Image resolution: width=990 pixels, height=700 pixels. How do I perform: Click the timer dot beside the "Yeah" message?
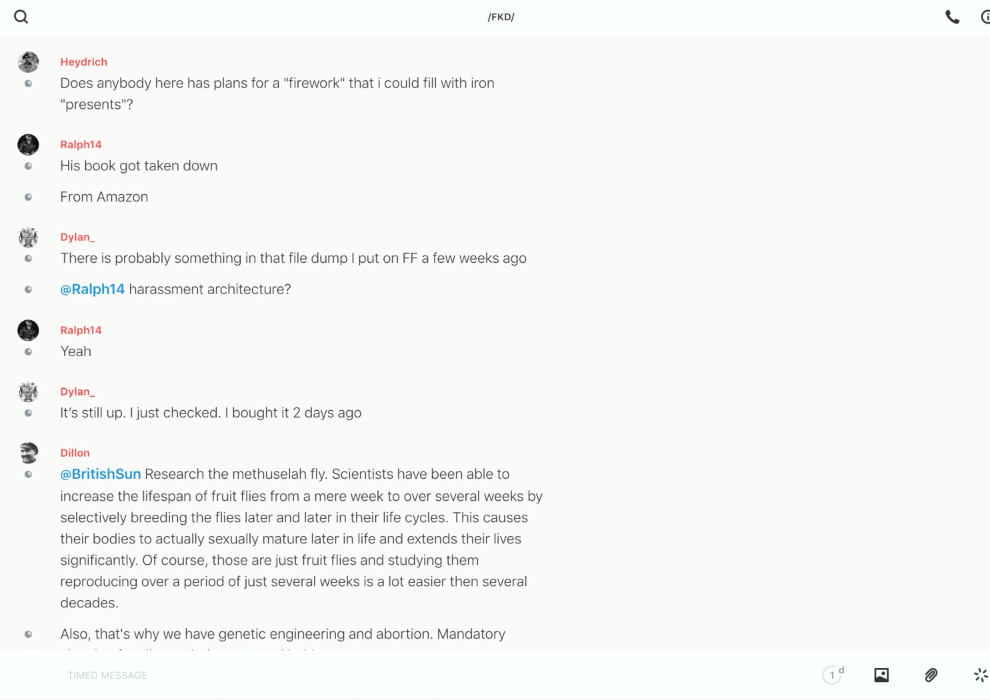(28, 351)
